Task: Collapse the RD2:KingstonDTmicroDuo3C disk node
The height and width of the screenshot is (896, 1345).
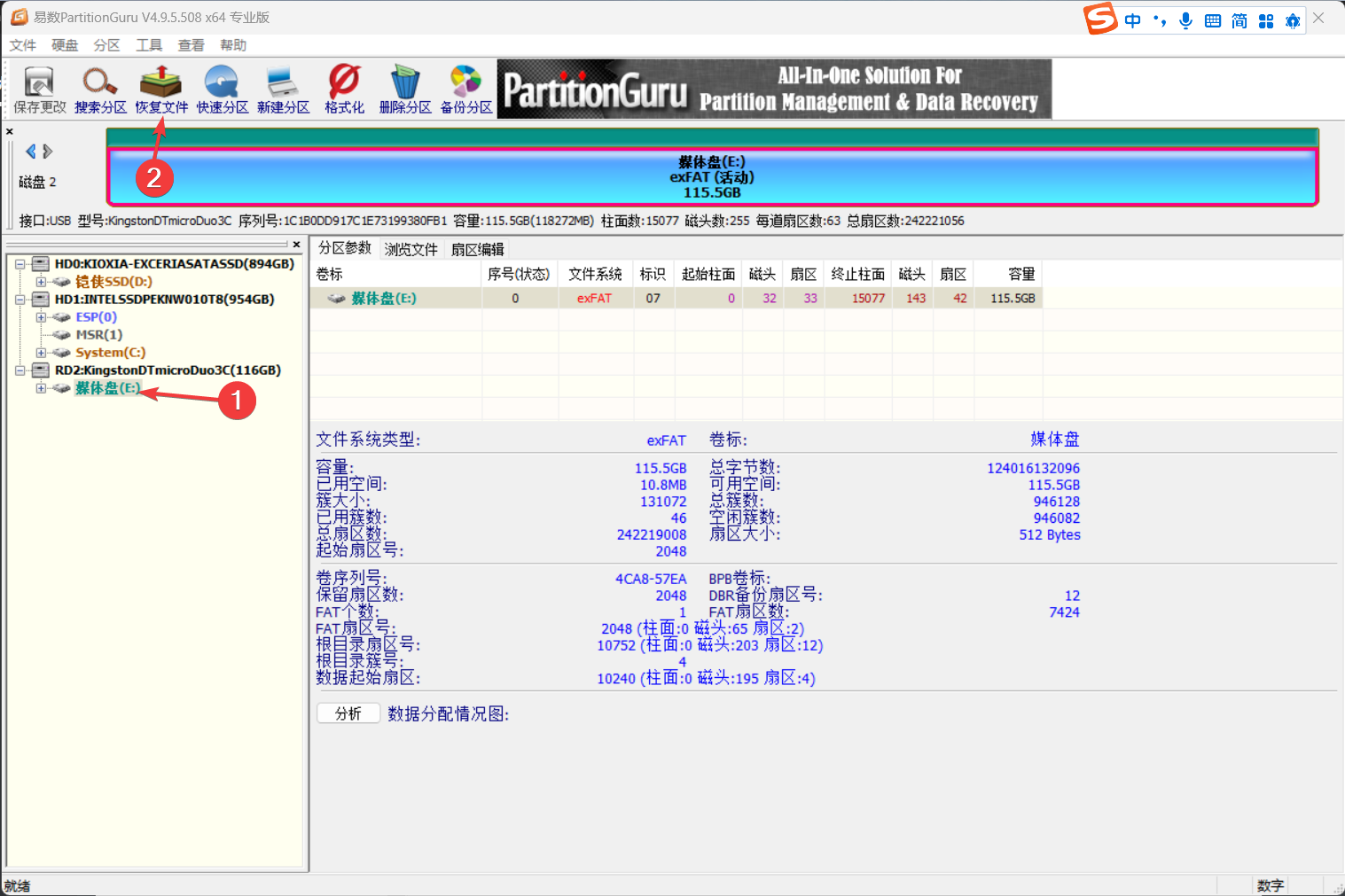Action: point(20,370)
